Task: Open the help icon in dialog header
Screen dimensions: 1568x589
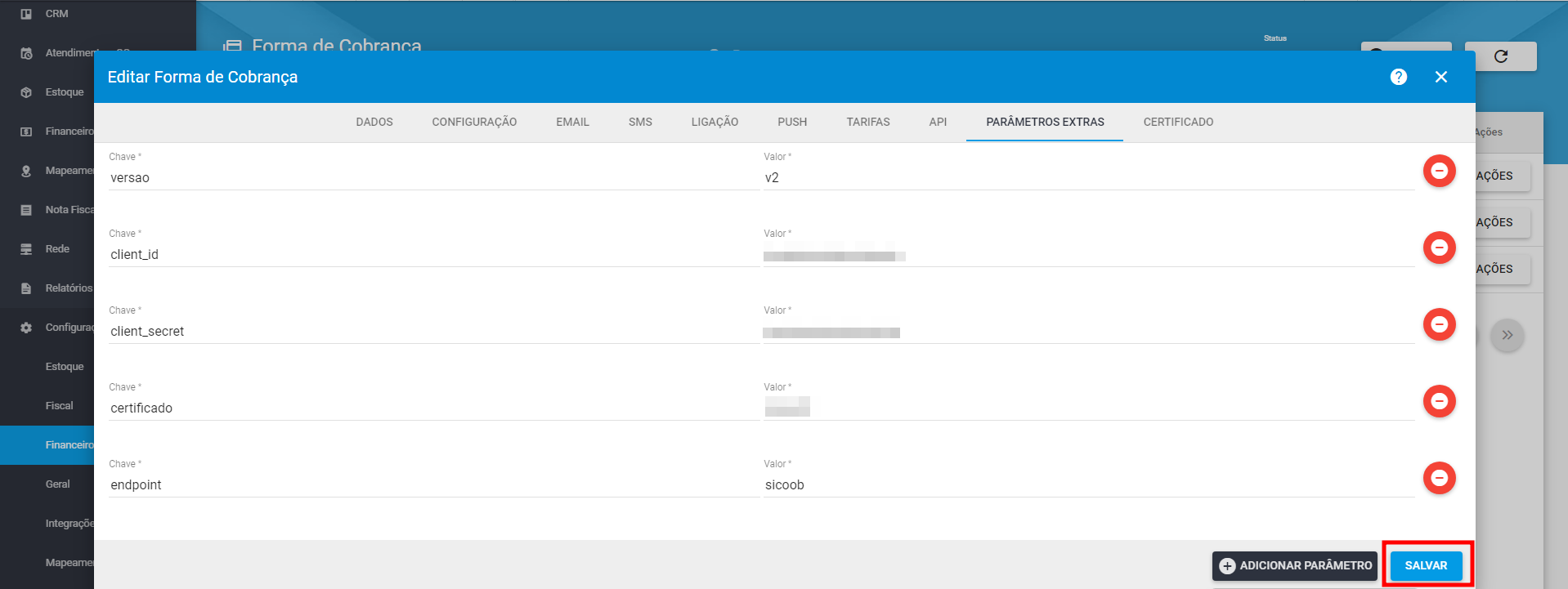Action: click(x=1399, y=77)
